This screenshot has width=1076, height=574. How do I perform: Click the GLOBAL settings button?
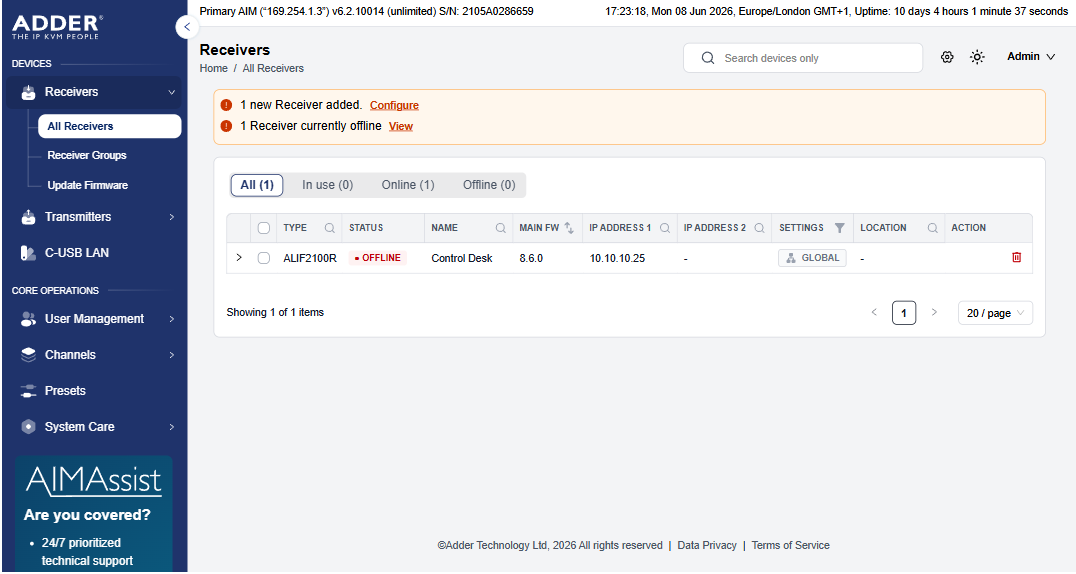(x=812, y=258)
